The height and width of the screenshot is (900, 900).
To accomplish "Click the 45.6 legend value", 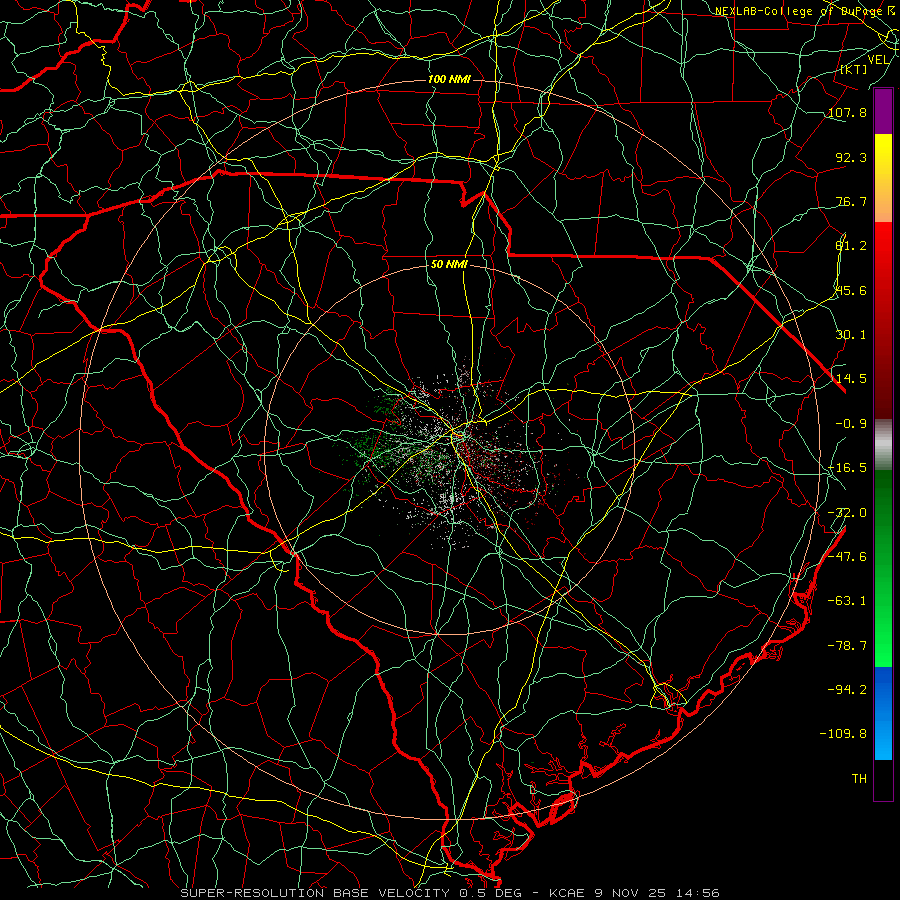I will click(x=851, y=290).
